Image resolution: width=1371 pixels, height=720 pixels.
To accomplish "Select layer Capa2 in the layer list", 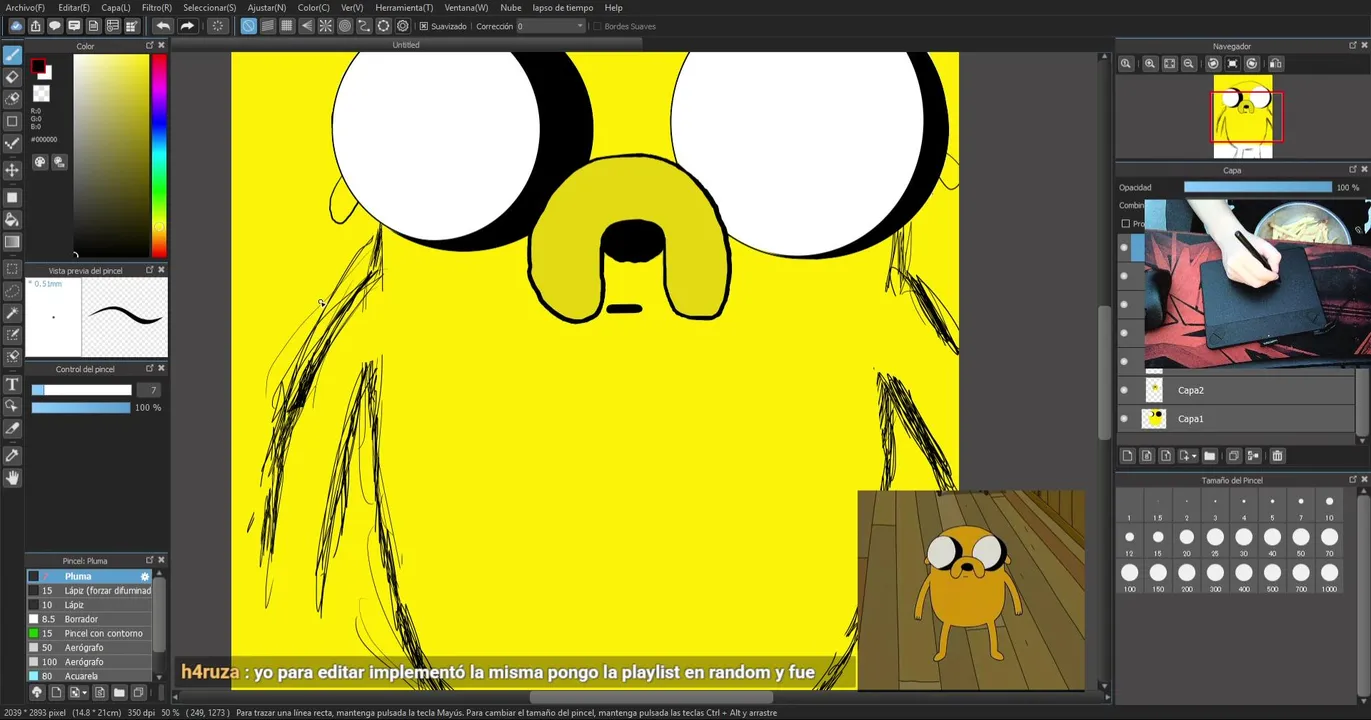I will (x=1237, y=390).
